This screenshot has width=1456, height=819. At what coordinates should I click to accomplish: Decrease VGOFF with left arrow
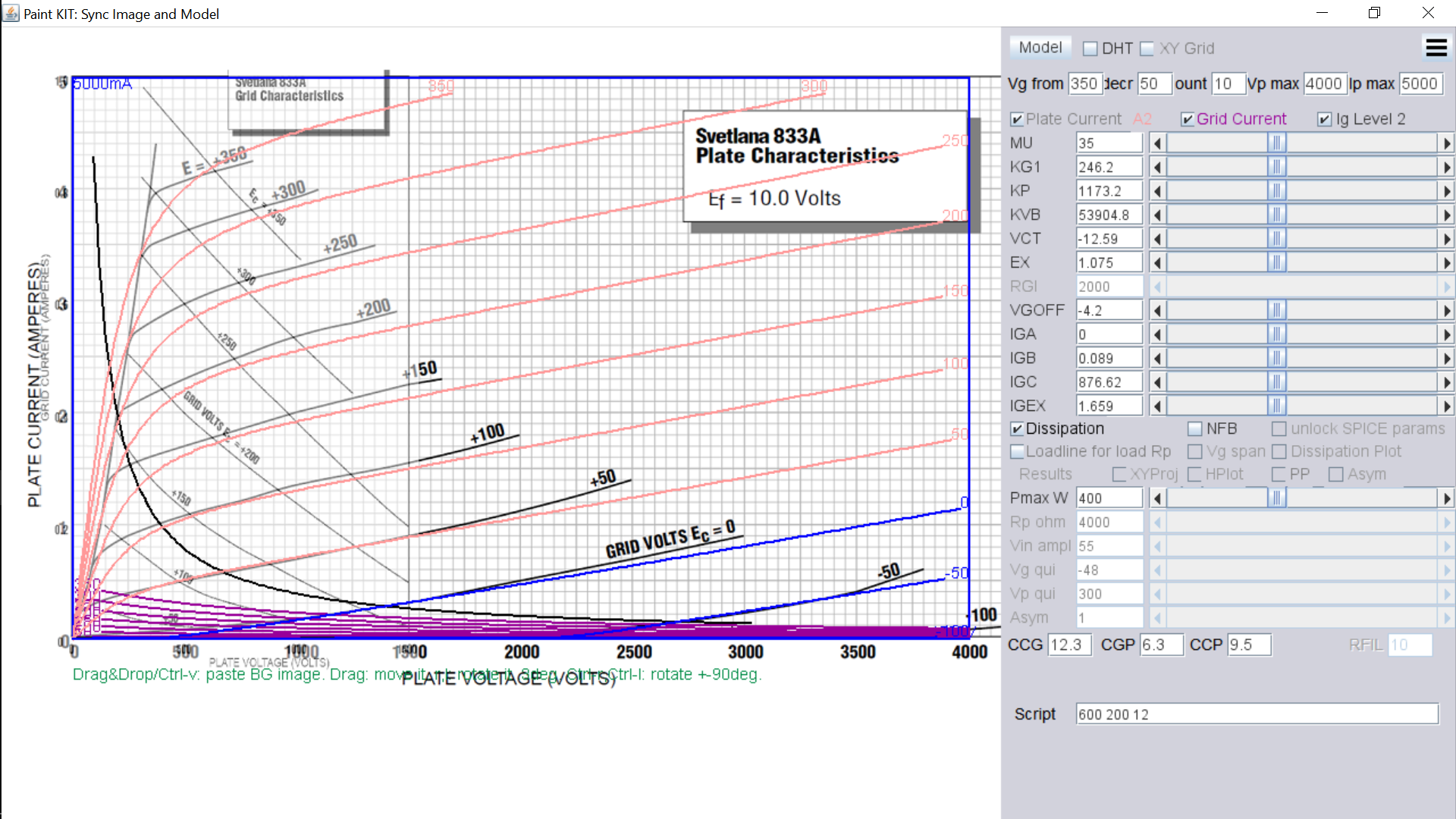pos(1157,310)
